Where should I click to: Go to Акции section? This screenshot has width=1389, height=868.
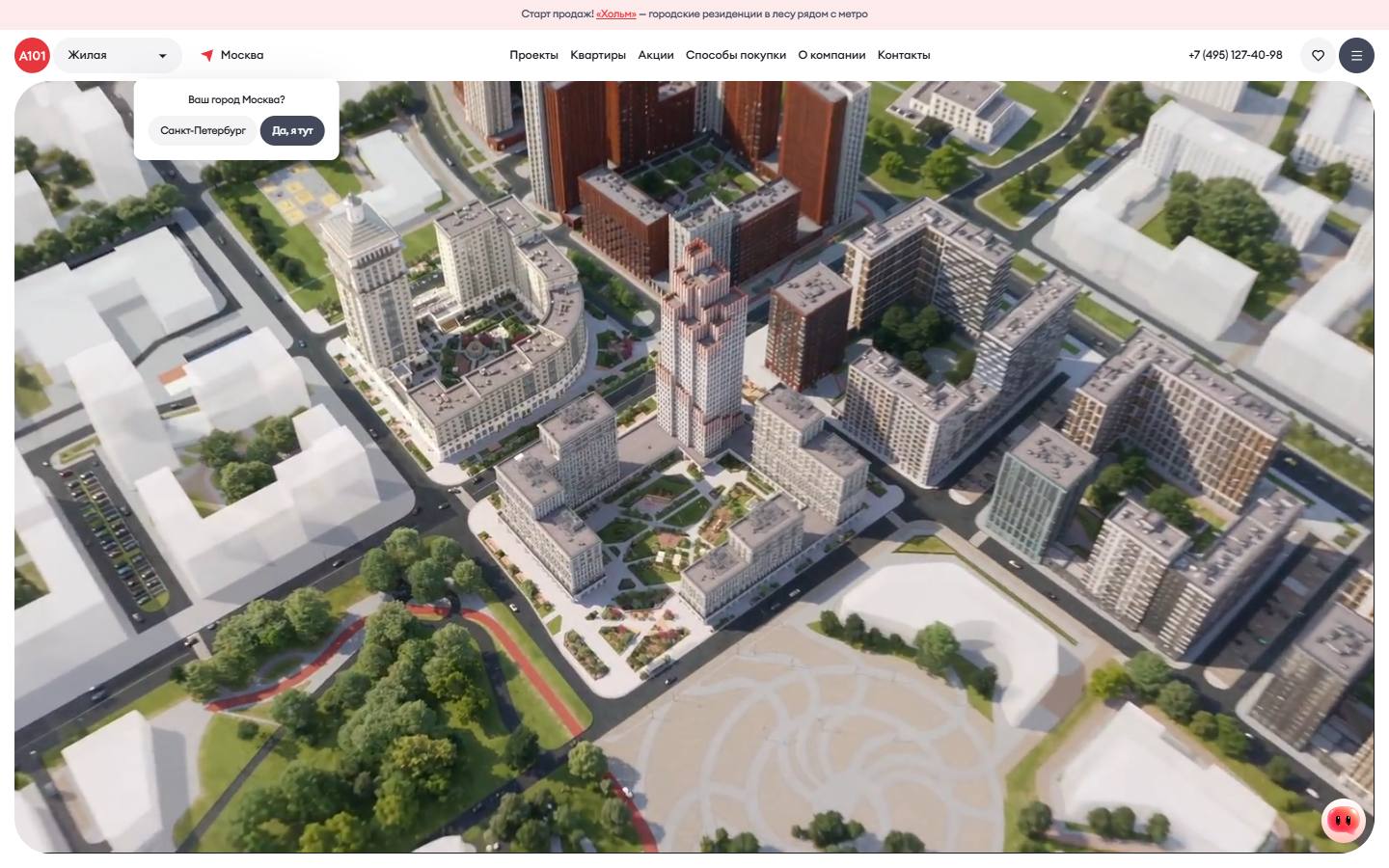point(656,55)
